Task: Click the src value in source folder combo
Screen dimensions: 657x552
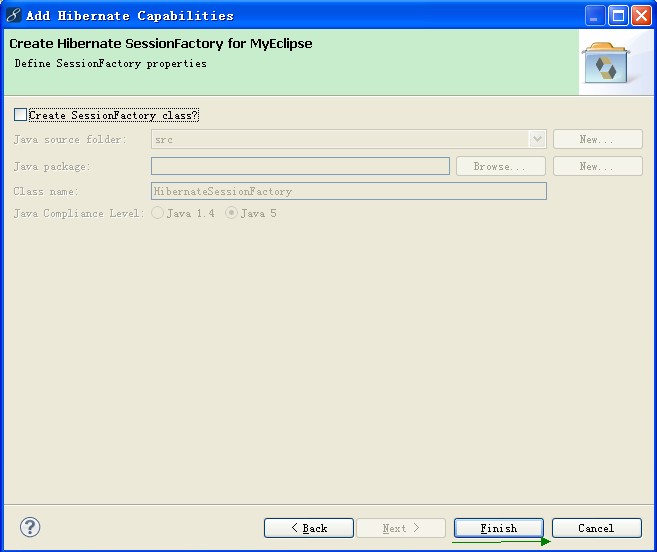Action: 164,140
